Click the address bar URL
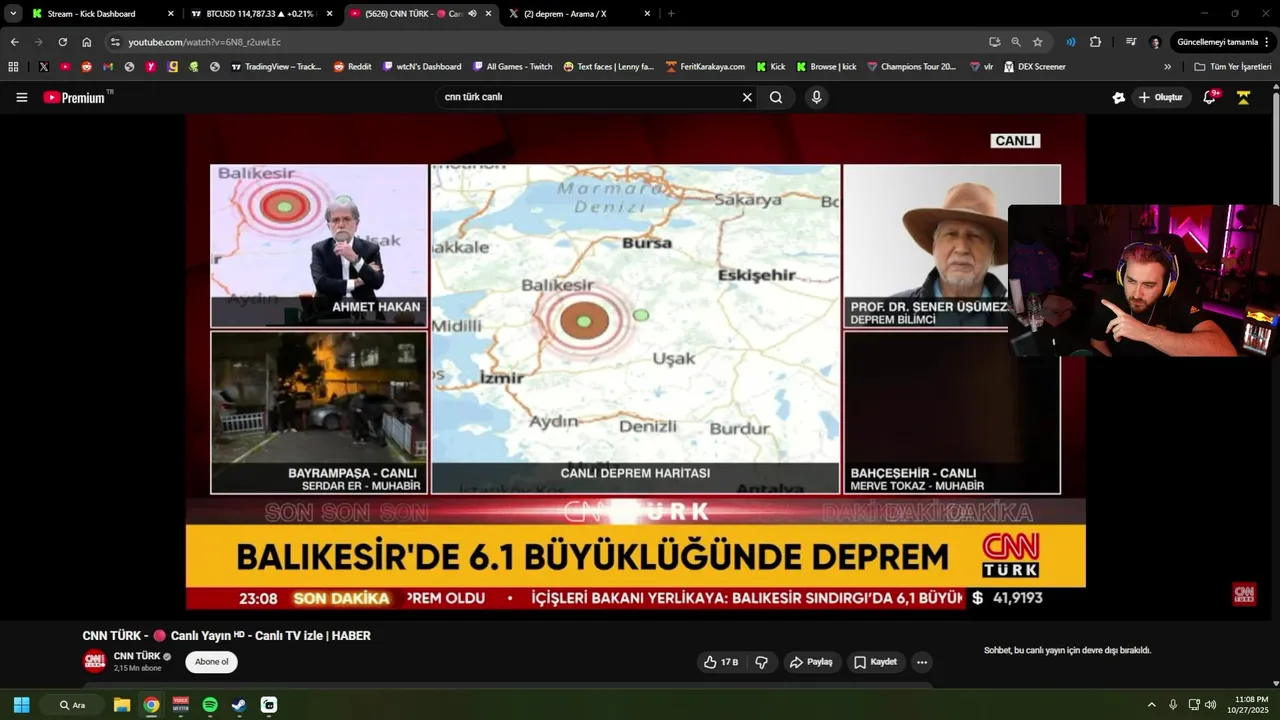The image size is (1280, 720). click(x=204, y=42)
